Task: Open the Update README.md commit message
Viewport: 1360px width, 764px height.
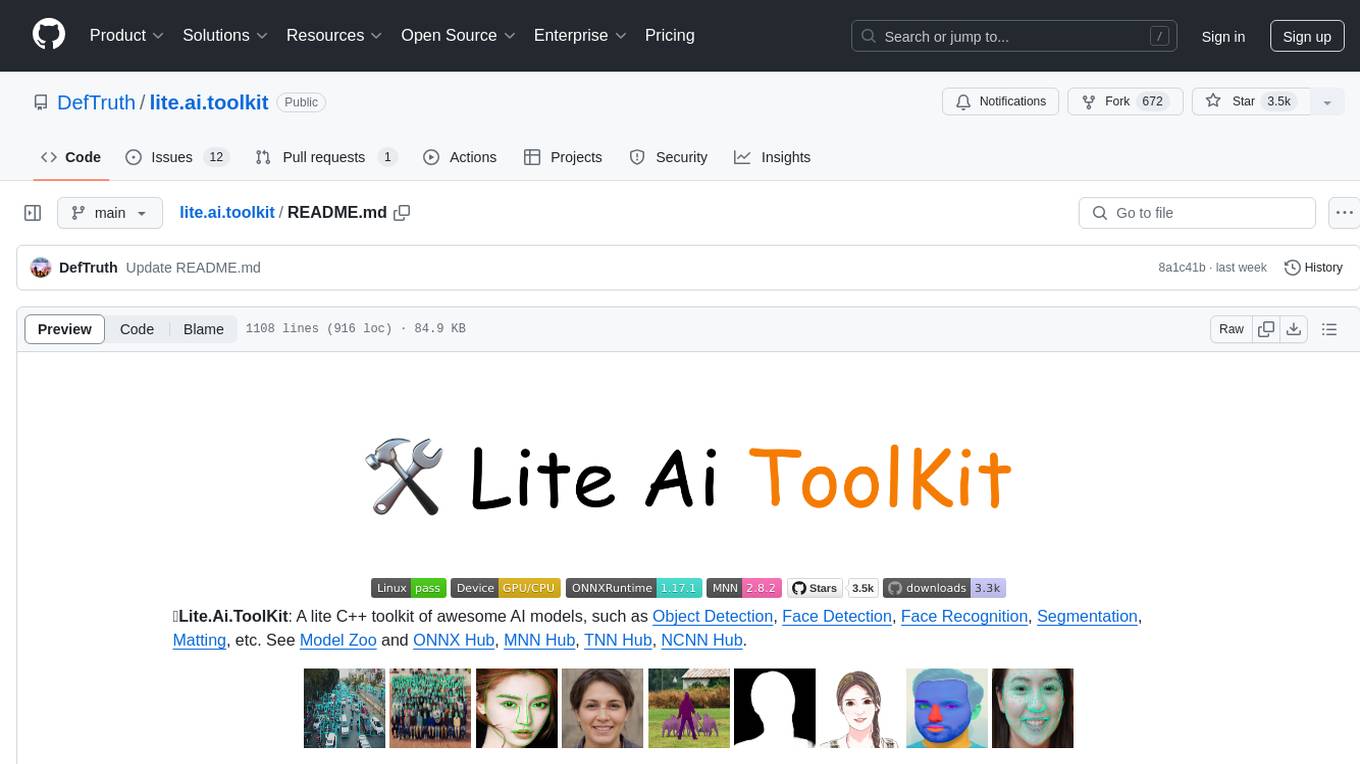Action: (193, 267)
